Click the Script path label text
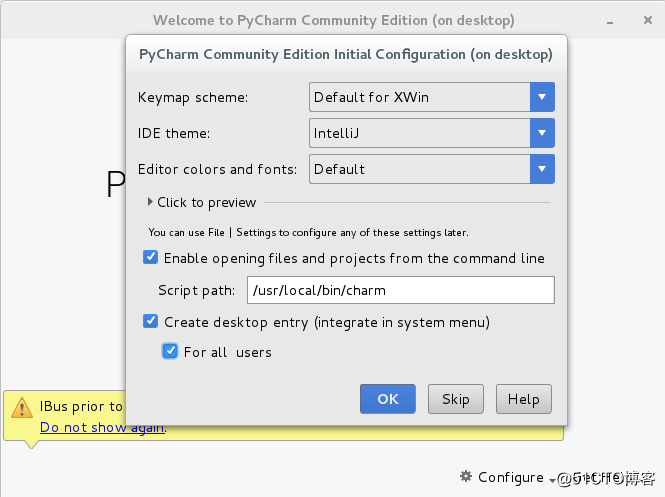 point(196,290)
